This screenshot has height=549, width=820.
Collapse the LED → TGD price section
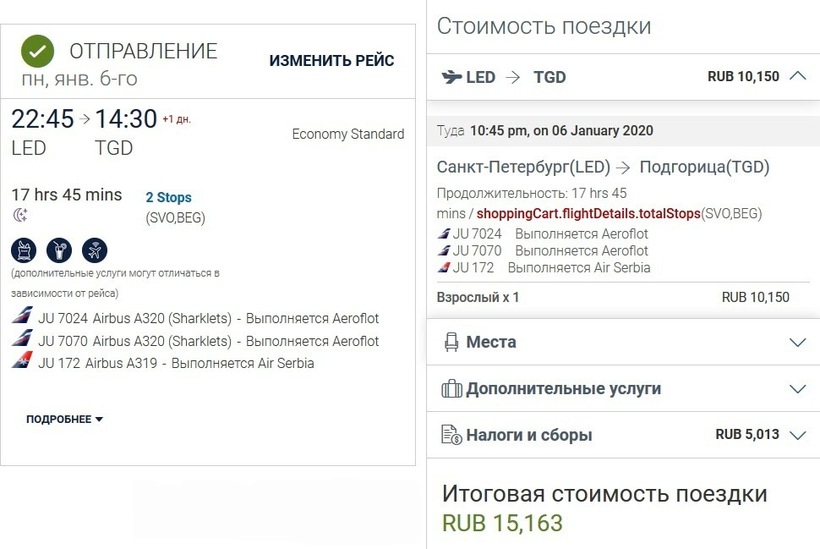[797, 76]
